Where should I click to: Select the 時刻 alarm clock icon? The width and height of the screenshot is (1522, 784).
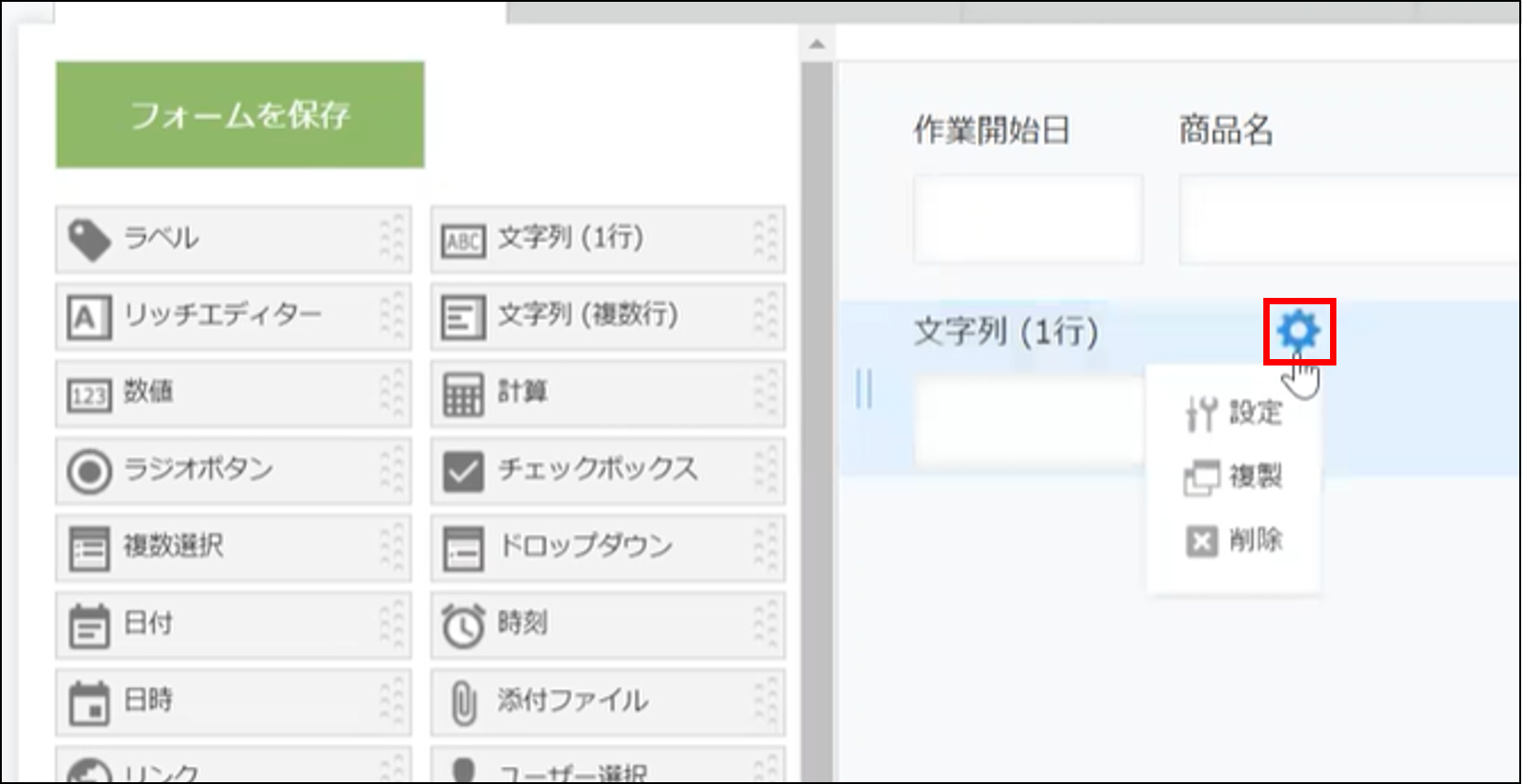(x=463, y=626)
